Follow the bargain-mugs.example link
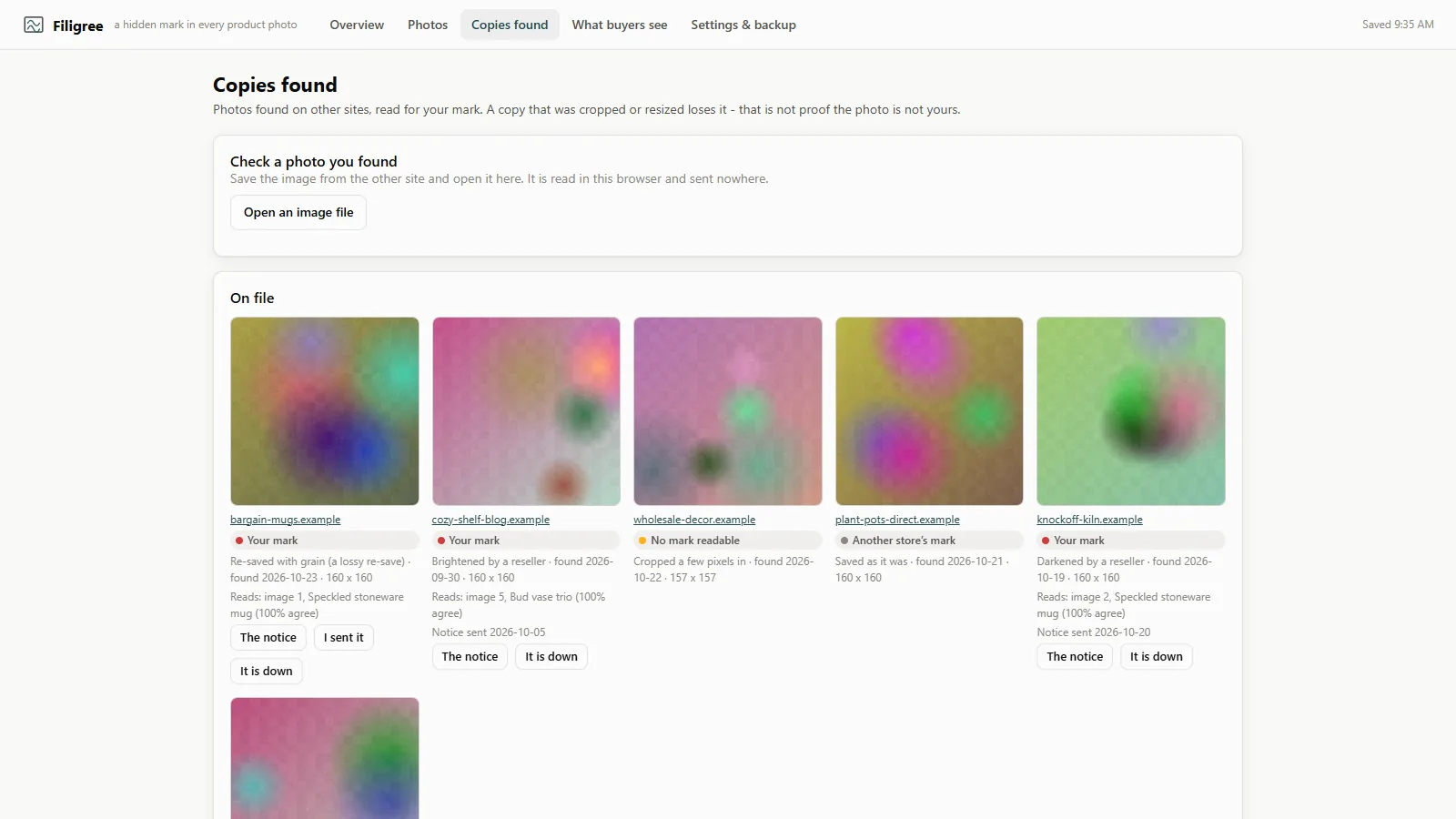This screenshot has height=819, width=1456. pyautogui.click(x=286, y=520)
